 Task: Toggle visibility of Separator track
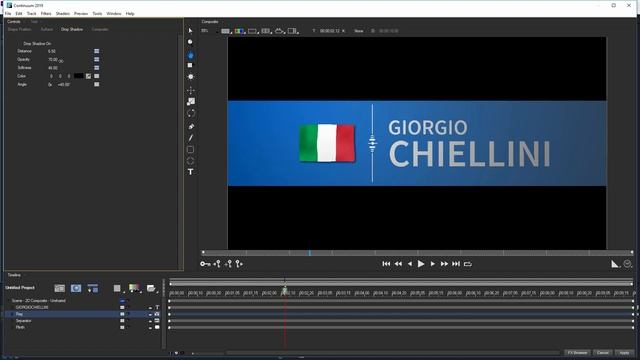tap(122, 320)
